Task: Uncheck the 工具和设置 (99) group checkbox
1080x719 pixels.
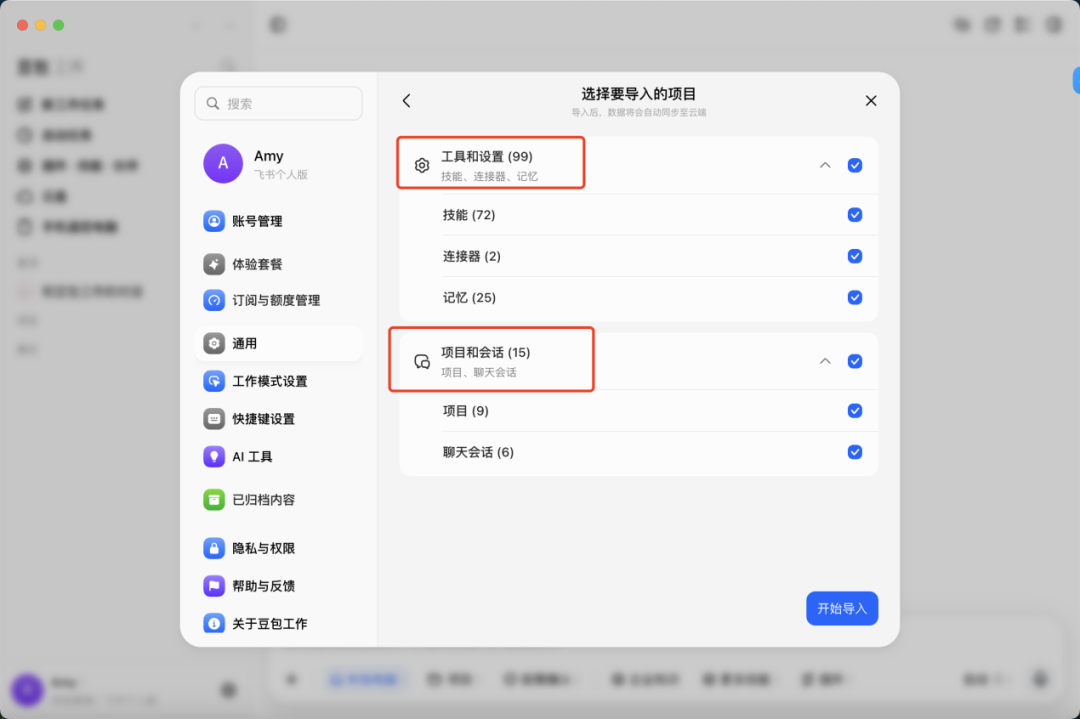Action: pos(855,165)
